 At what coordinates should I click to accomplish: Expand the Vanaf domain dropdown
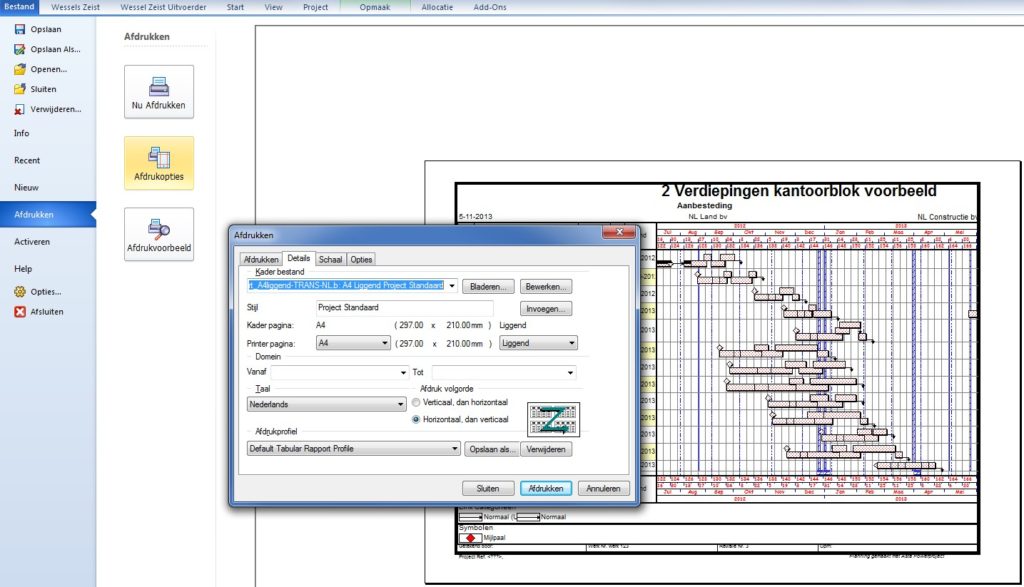click(403, 372)
